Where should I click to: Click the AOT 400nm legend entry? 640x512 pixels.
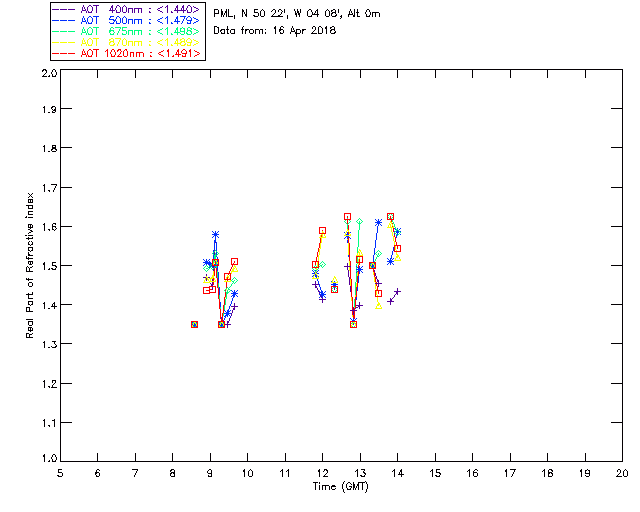coord(126,9)
